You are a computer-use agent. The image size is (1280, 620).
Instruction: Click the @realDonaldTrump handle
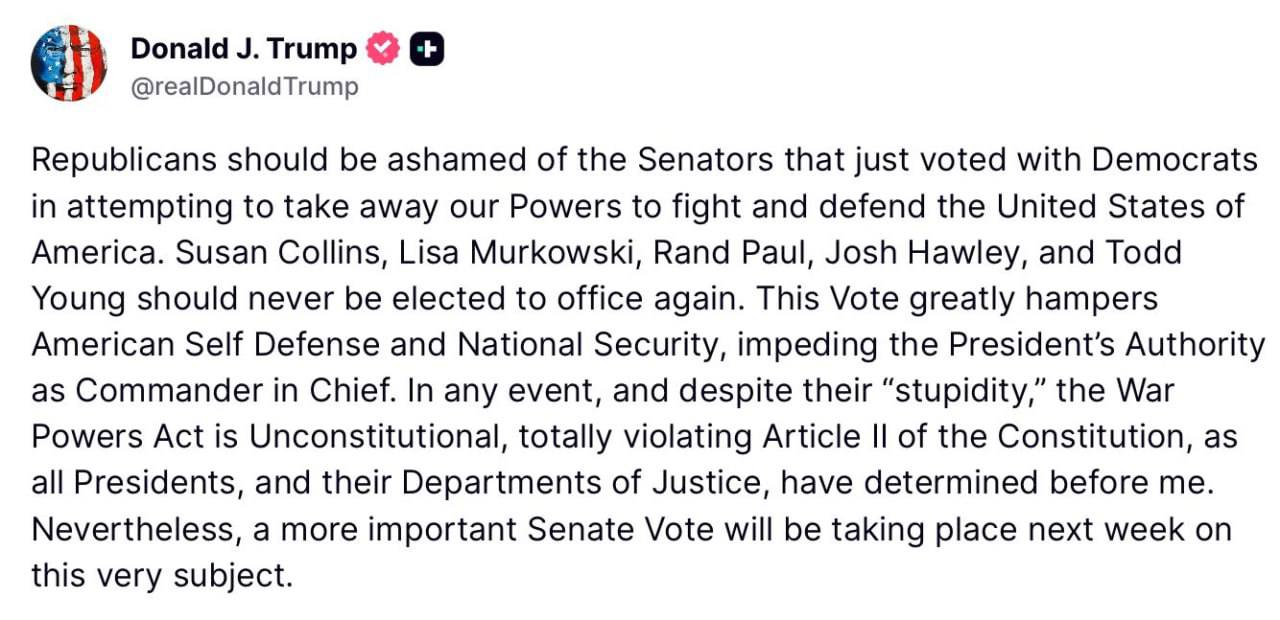coord(244,87)
